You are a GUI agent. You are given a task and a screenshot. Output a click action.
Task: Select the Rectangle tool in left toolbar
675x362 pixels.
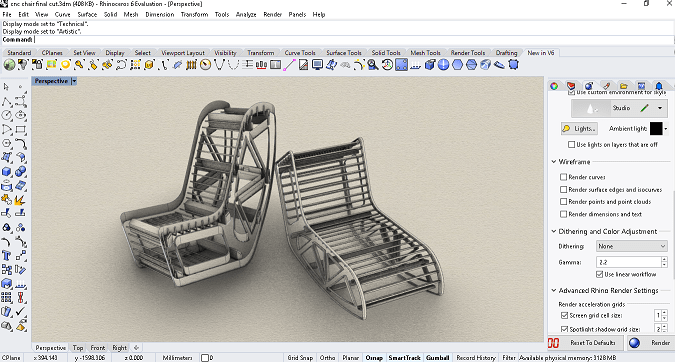click(20, 129)
